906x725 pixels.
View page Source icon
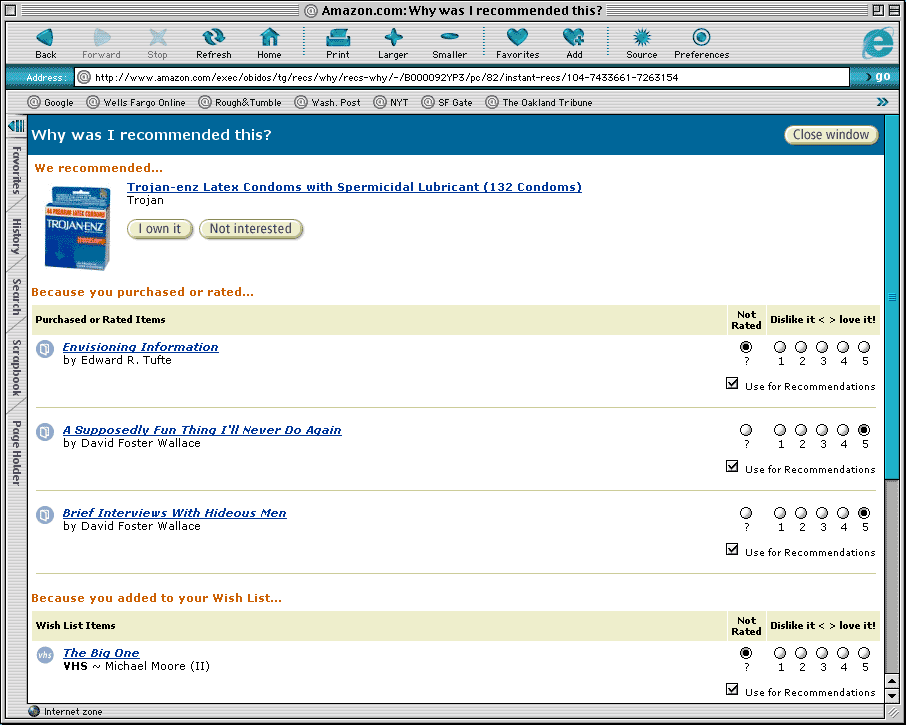pos(642,38)
